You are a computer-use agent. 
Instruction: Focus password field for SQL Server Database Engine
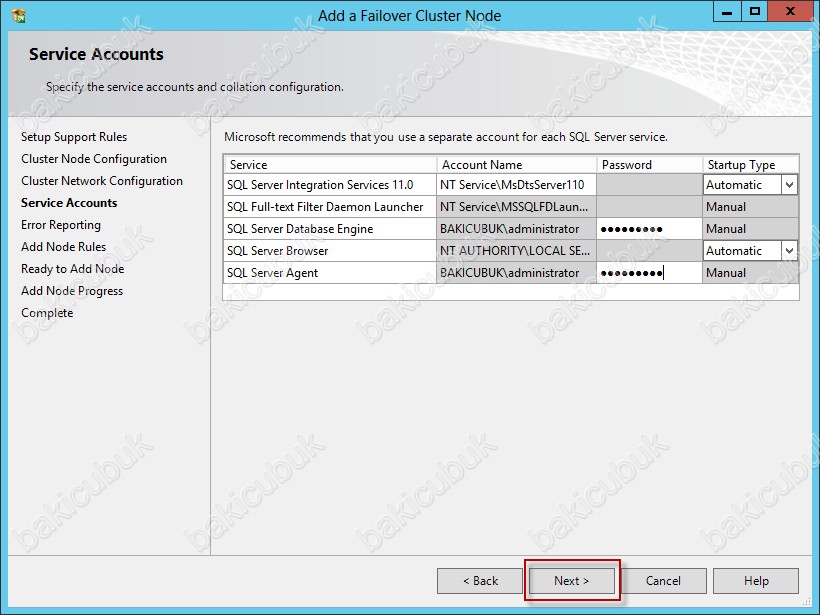click(x=649, y=229)
